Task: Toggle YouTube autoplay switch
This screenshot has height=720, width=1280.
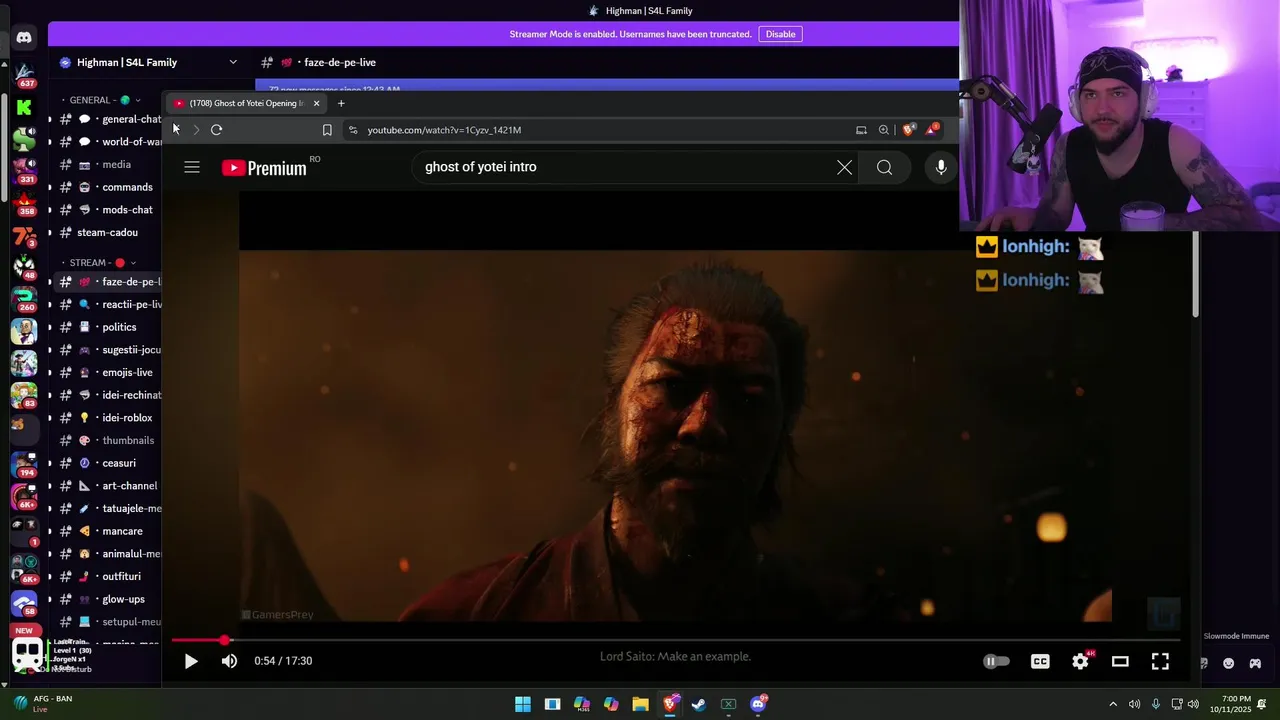Action: [996, 661]
